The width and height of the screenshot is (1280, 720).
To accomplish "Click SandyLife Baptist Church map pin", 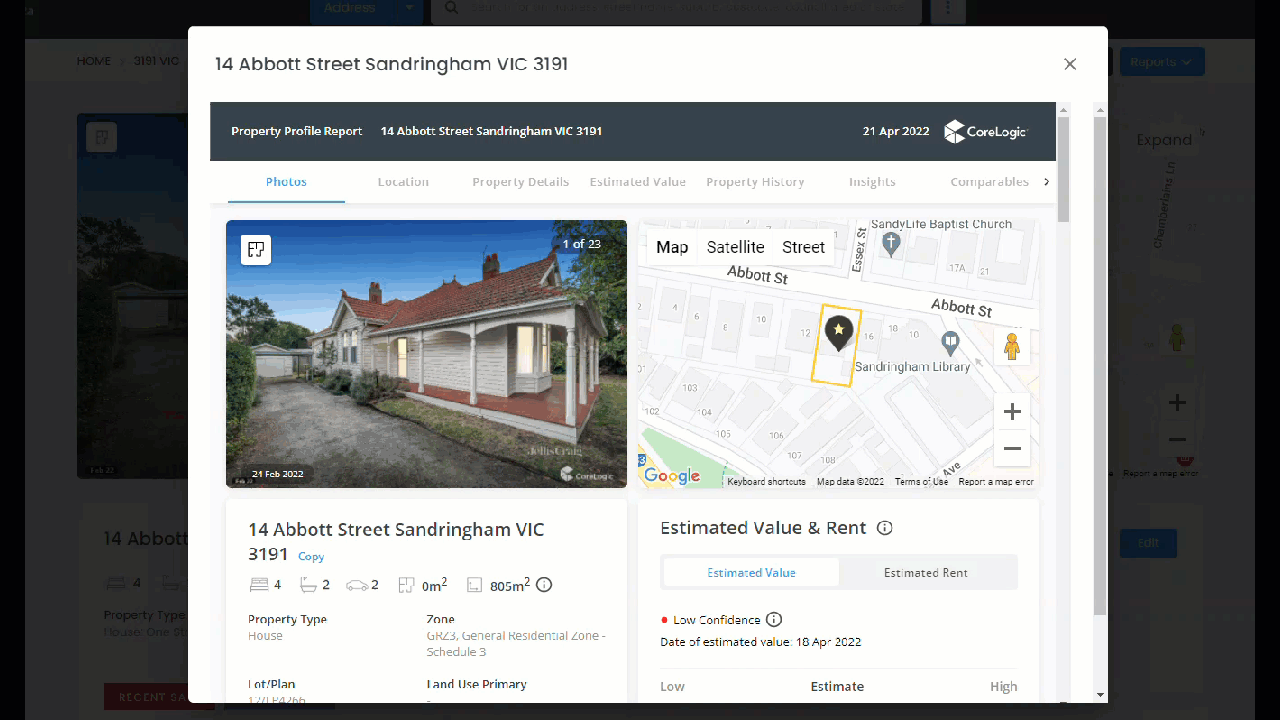I will click(892, 243).
